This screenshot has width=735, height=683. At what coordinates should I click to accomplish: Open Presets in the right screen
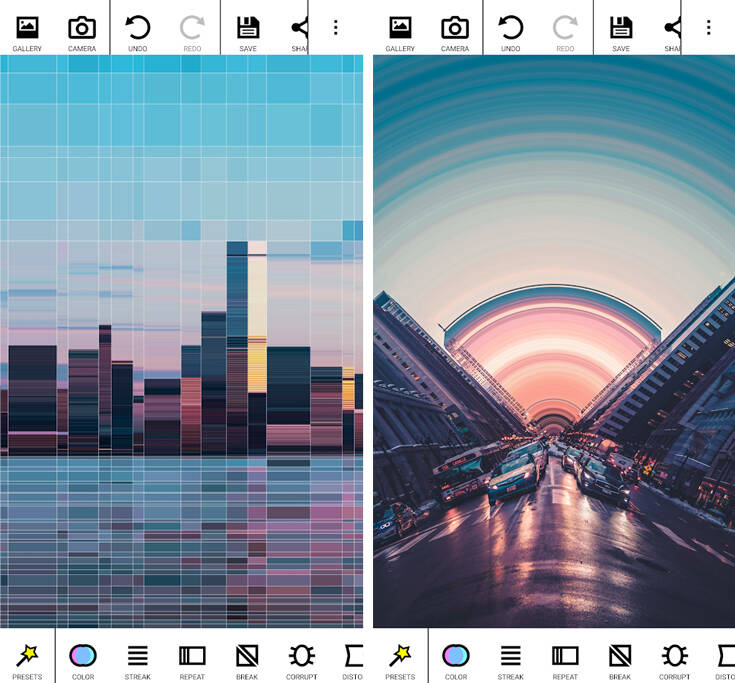[x=400, y=660]
